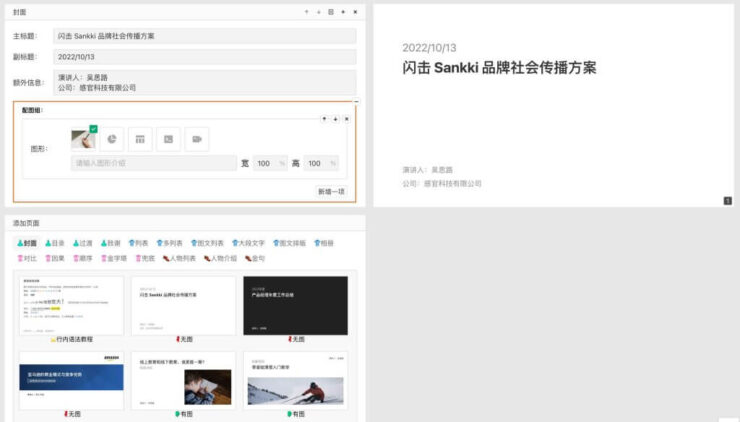Click the 演讲人 line in the slide preview
This screenshot has width=740, height=422.
(428, 169)
